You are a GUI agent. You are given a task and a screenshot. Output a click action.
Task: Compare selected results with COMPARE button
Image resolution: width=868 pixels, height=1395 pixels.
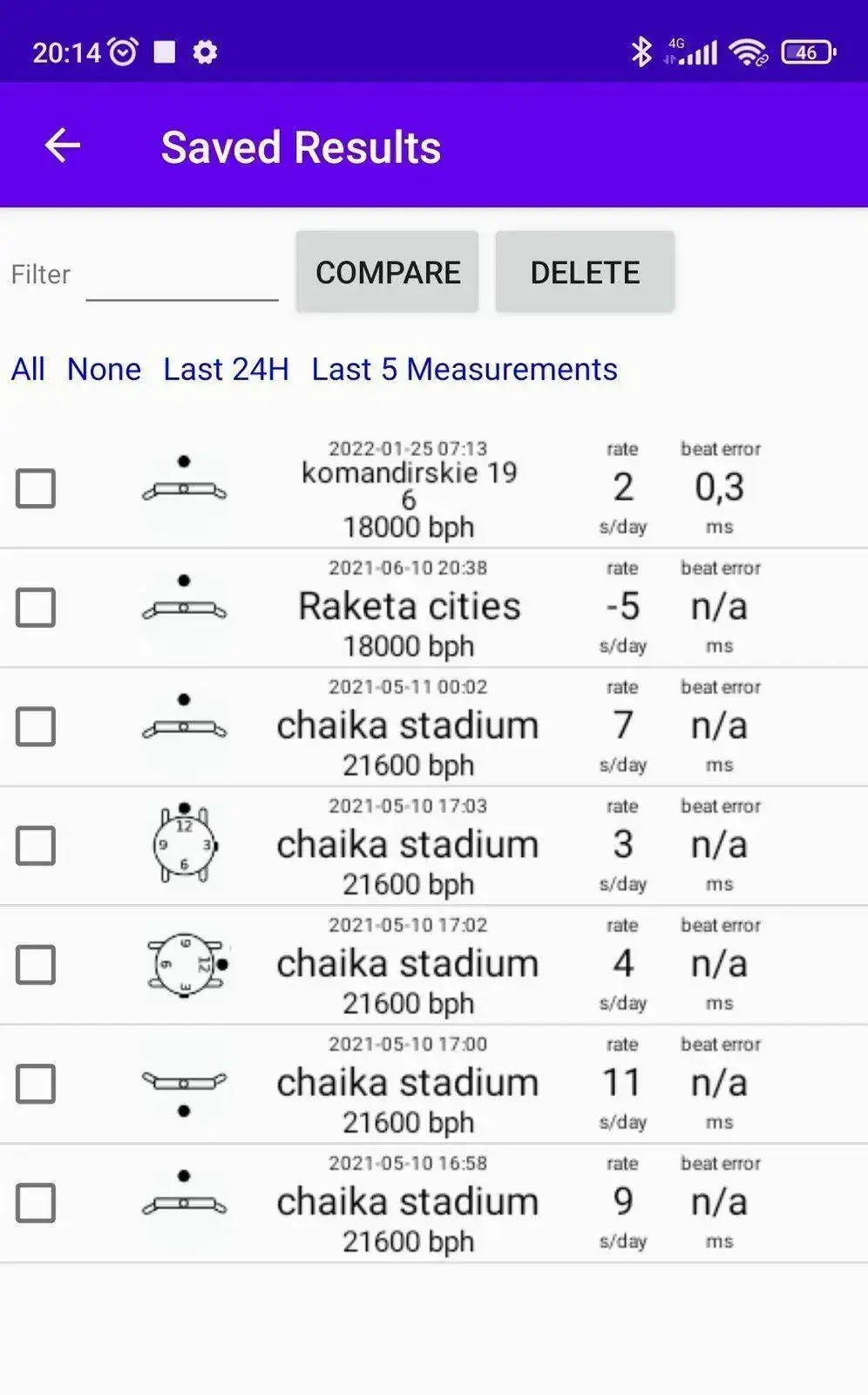click(x=387, y=272)
